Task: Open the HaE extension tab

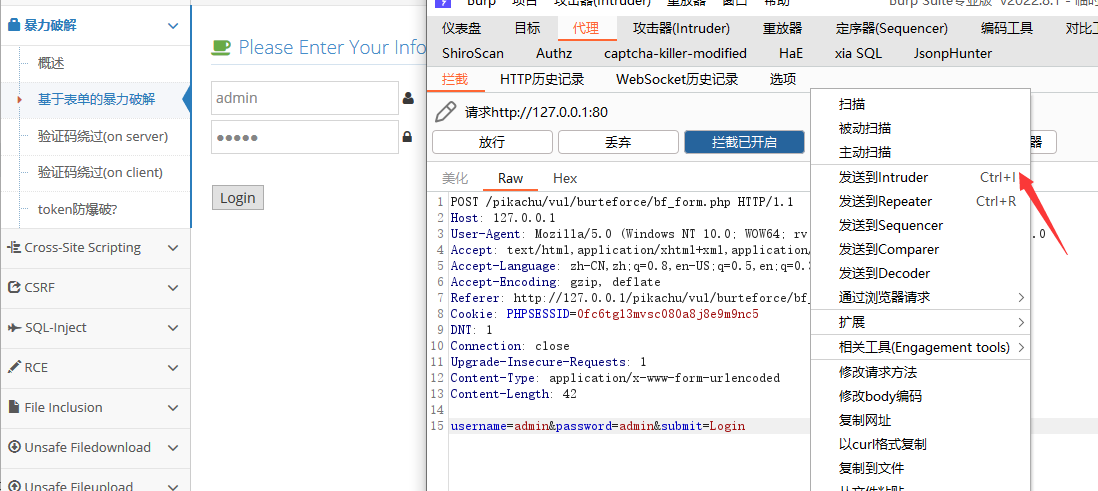Action: click(x=791, y=53)
